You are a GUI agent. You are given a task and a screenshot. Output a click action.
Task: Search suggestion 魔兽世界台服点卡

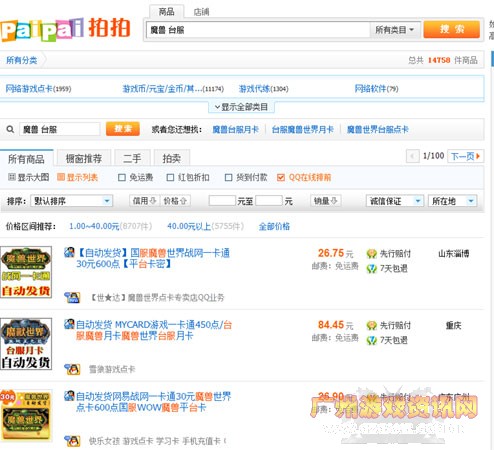pyautogui.click(x=378, y=129)
